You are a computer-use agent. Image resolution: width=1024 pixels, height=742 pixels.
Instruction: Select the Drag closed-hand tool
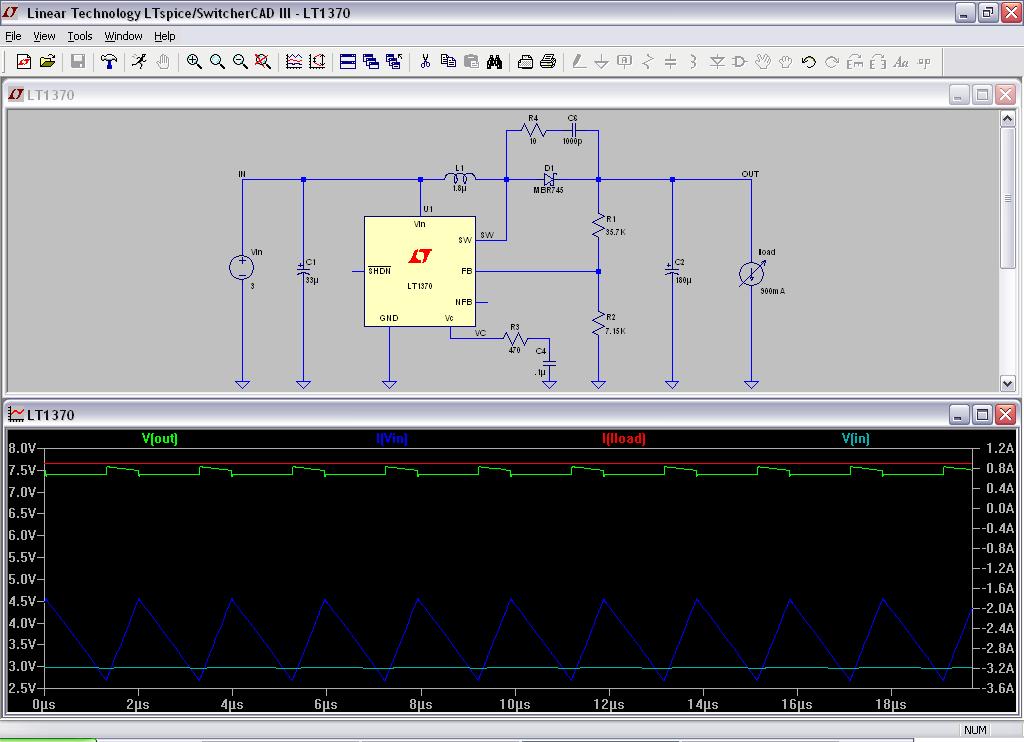coord(786,61)
